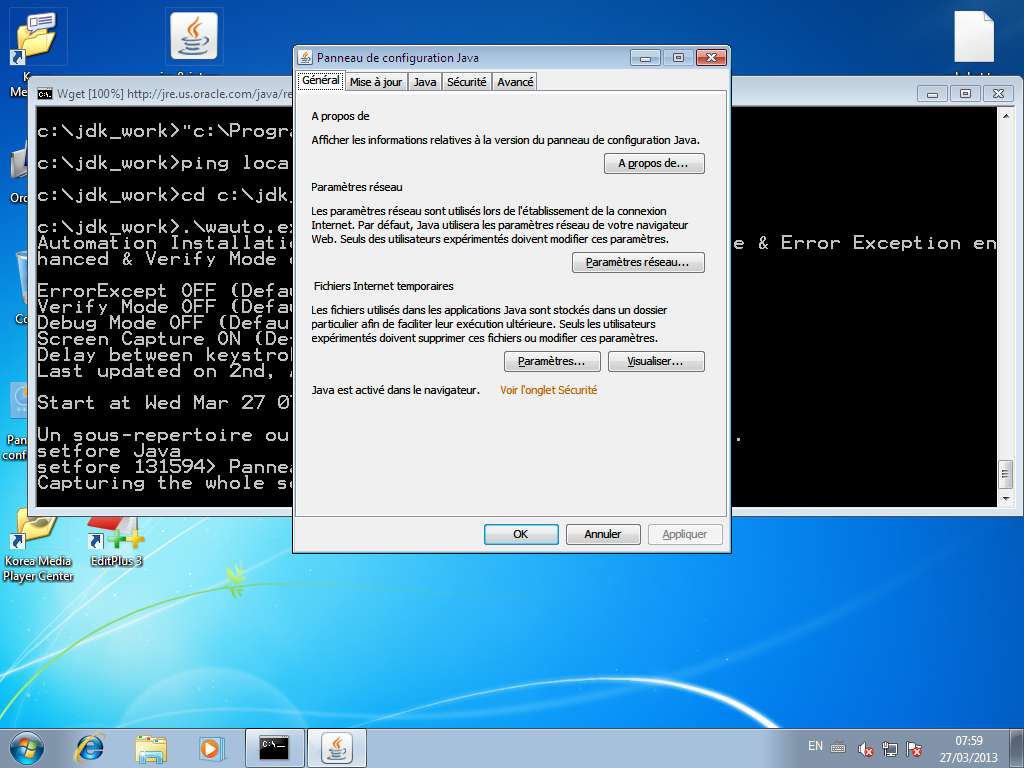Cancel with the Annuler button
The image size is (1024, 768).
pos(603,534)
